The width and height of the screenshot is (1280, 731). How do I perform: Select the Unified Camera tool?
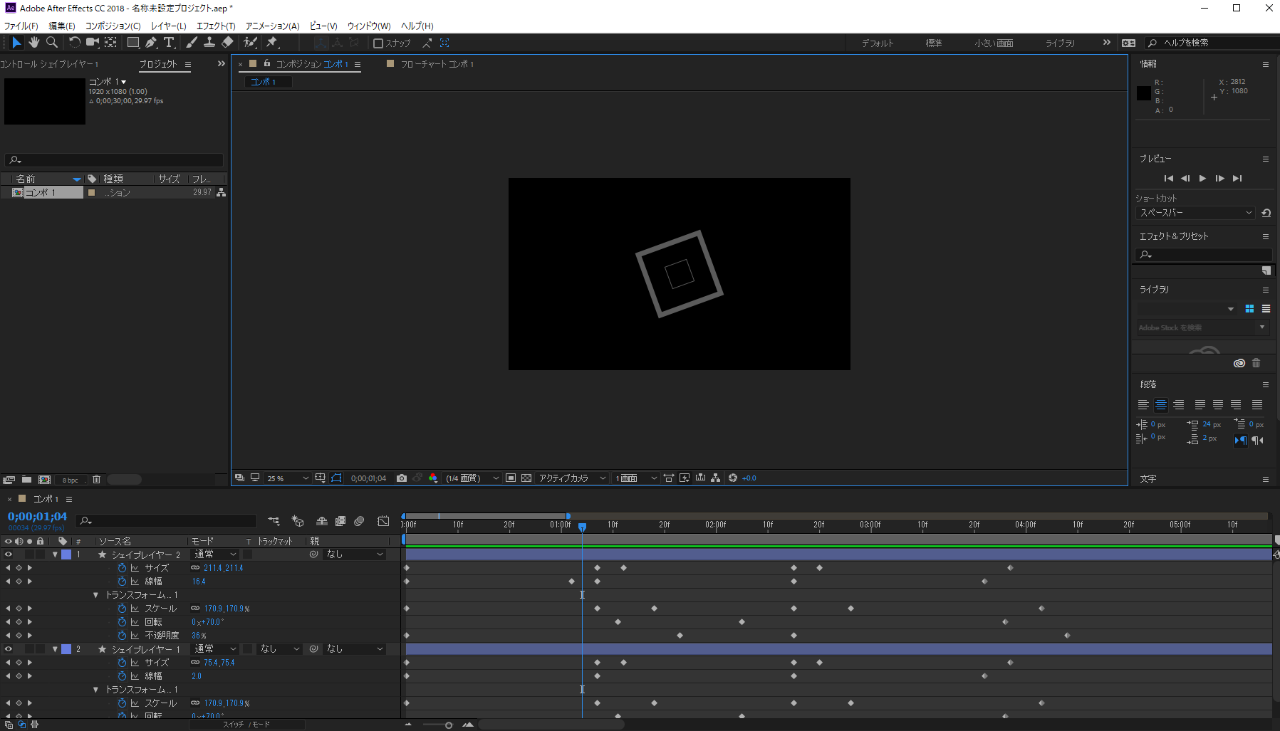click(x=92, y=43)
